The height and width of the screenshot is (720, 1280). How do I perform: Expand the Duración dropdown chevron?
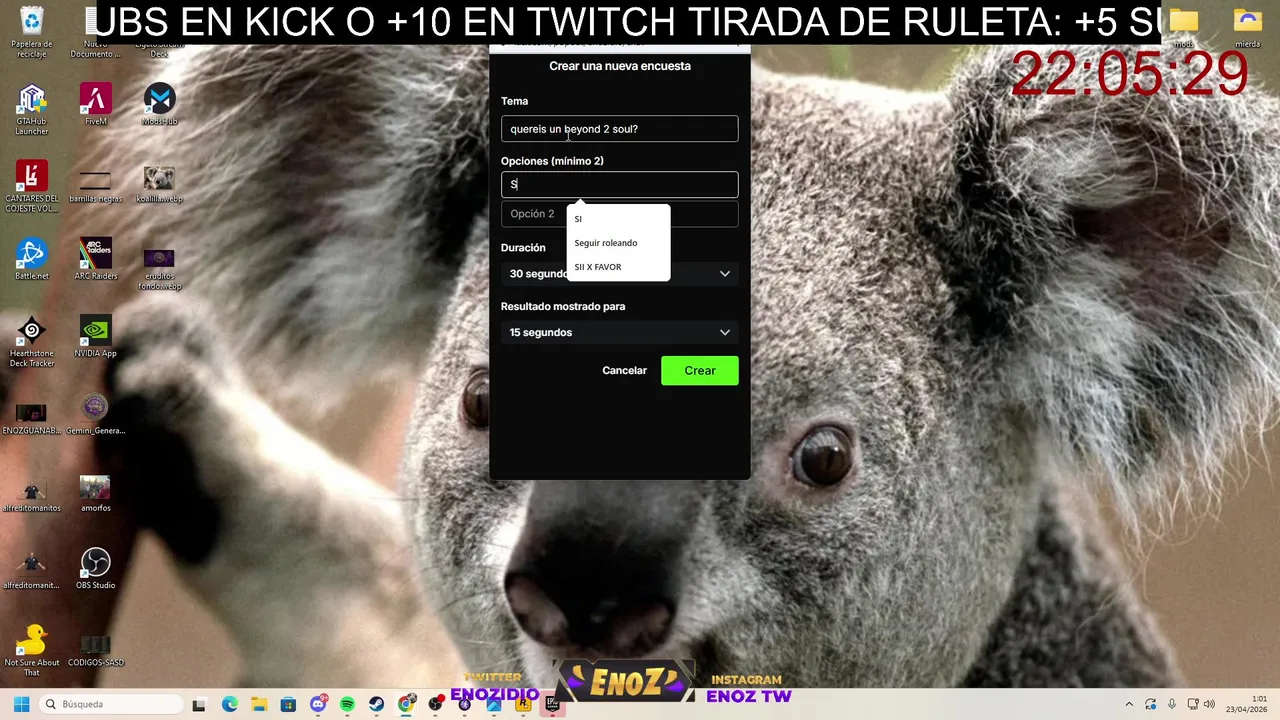click(725, 274)
